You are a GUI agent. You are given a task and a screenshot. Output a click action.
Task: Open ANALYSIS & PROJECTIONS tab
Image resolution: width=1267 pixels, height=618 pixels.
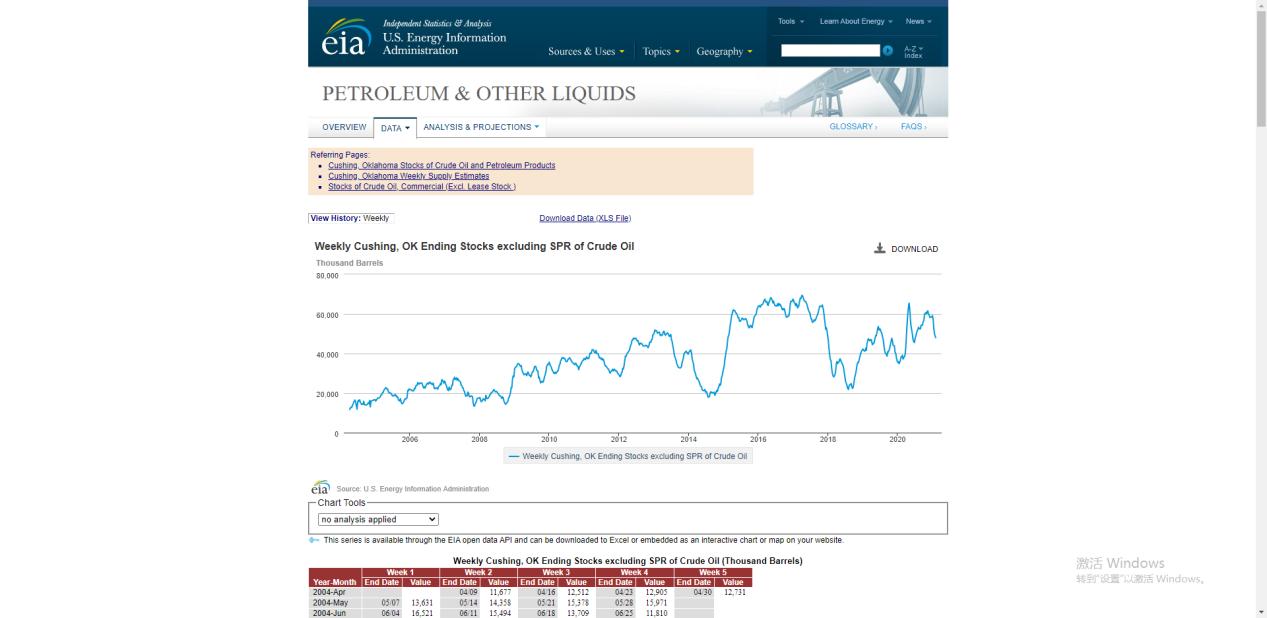click(481, 127)
